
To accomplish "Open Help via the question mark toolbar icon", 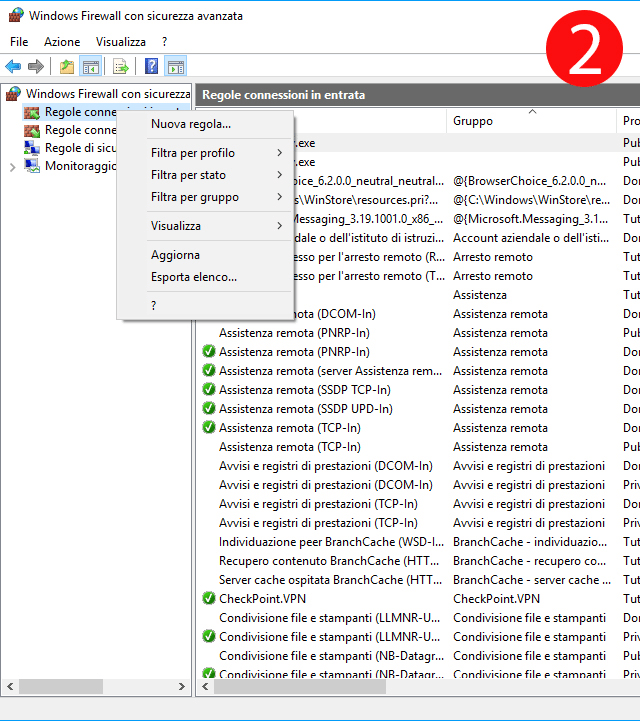I will 151,67.
